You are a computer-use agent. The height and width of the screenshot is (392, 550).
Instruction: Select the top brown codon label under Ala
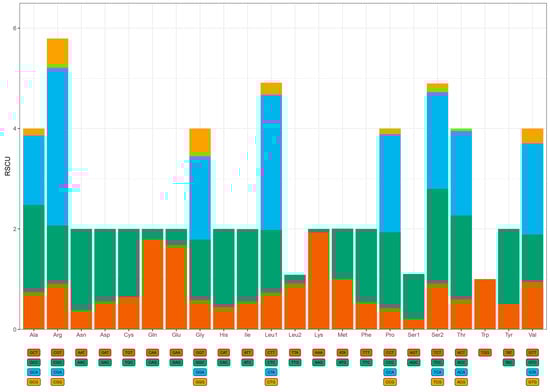[34, 352]
